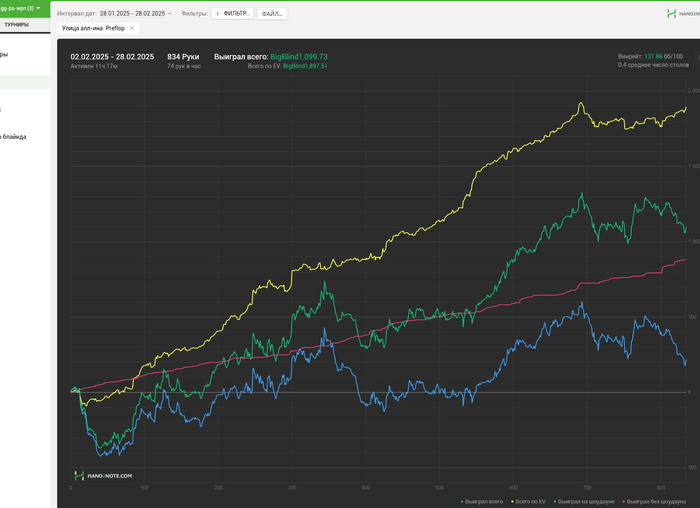Click the 834 Руки hands count
The width and height of the screenshot is (700, 508).
point(183,57)
